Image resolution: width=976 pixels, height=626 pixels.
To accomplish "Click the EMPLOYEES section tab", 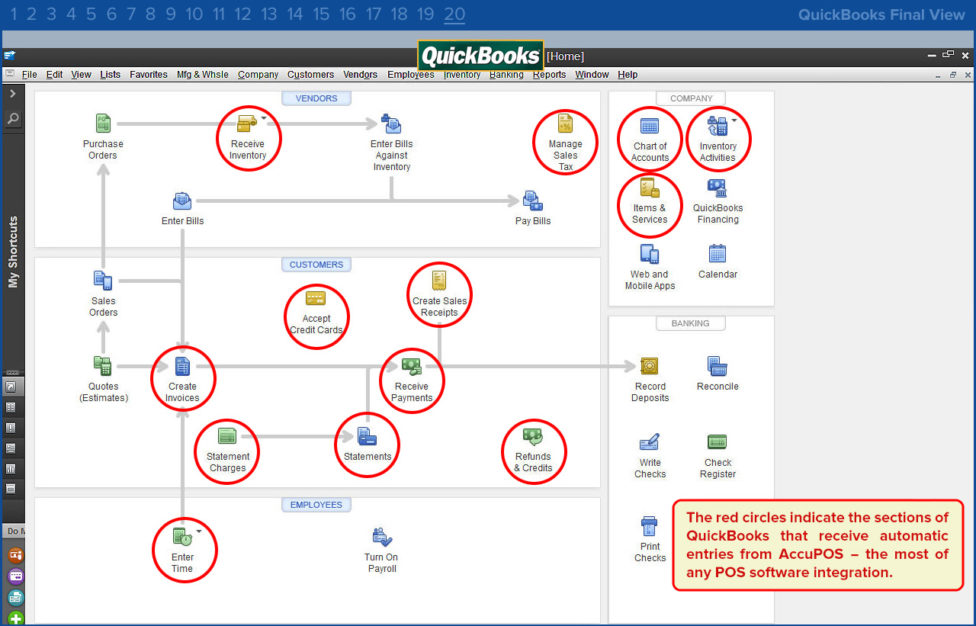I will (316, 505).
